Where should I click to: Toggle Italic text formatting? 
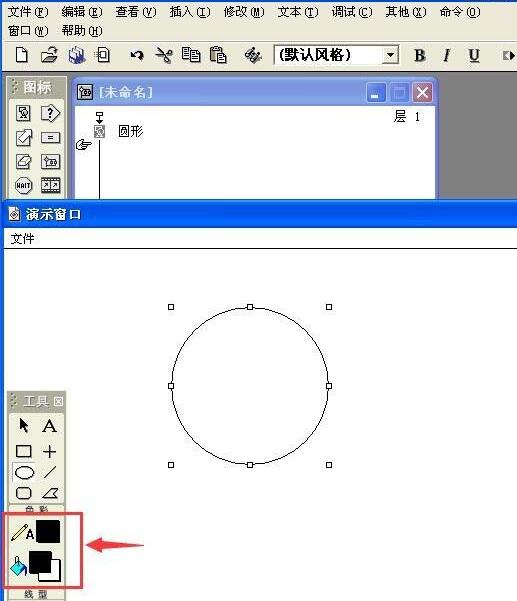[446, 56]
